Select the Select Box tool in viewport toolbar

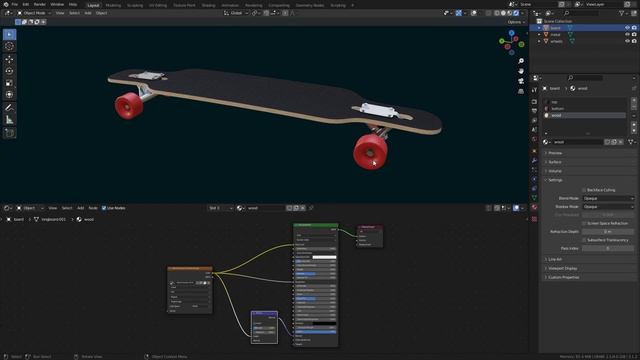pyautogui.click(x=9, y=35)
